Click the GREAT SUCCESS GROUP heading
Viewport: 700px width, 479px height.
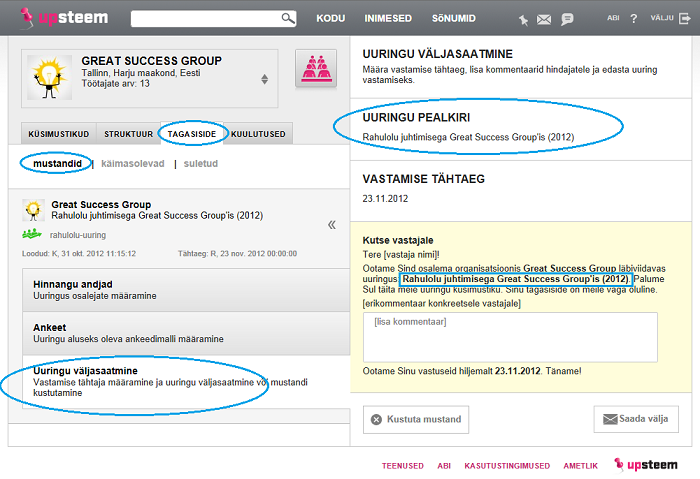click(151, 61)
